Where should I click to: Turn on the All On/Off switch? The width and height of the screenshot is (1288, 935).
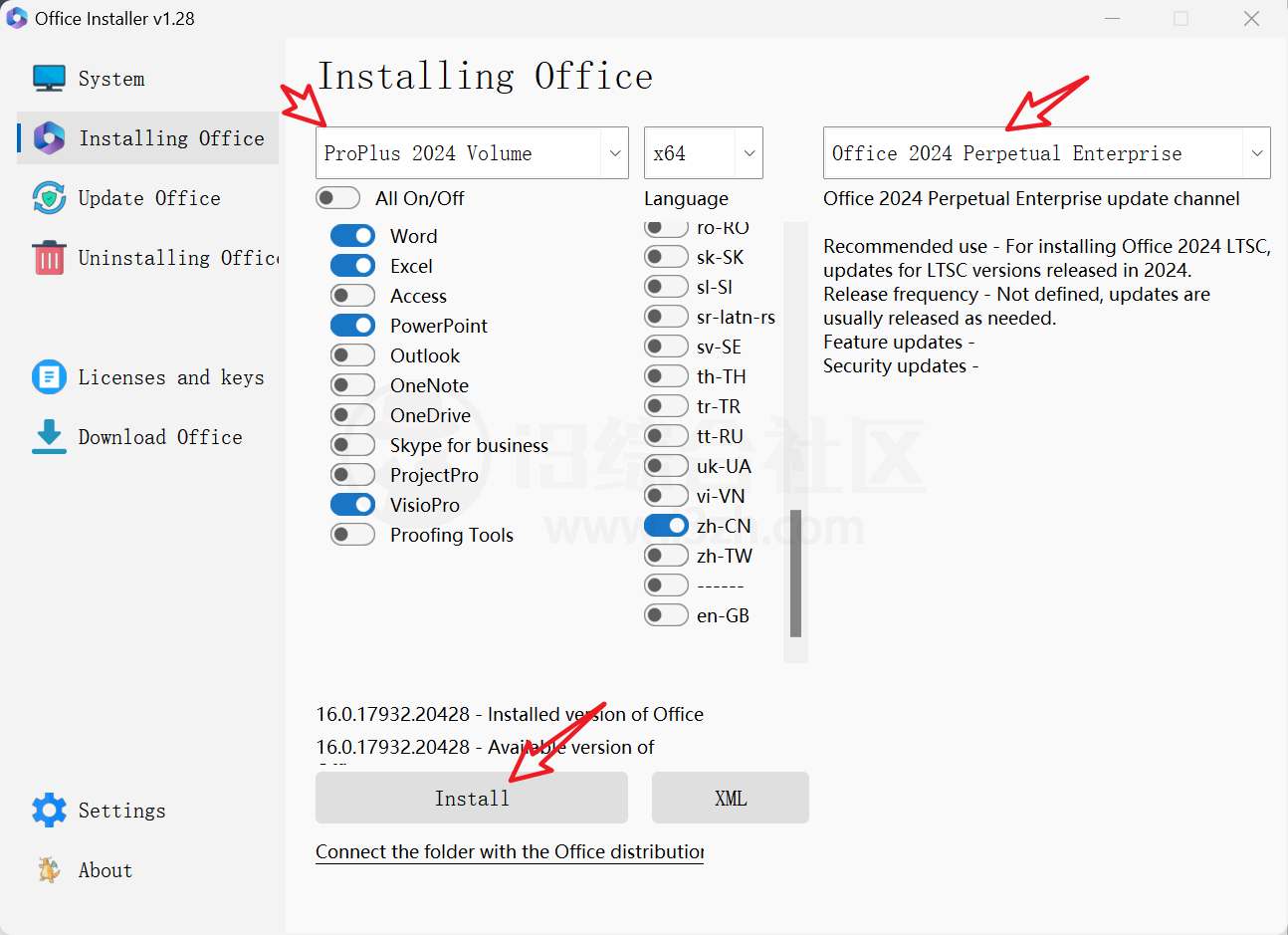pos(337,198)
